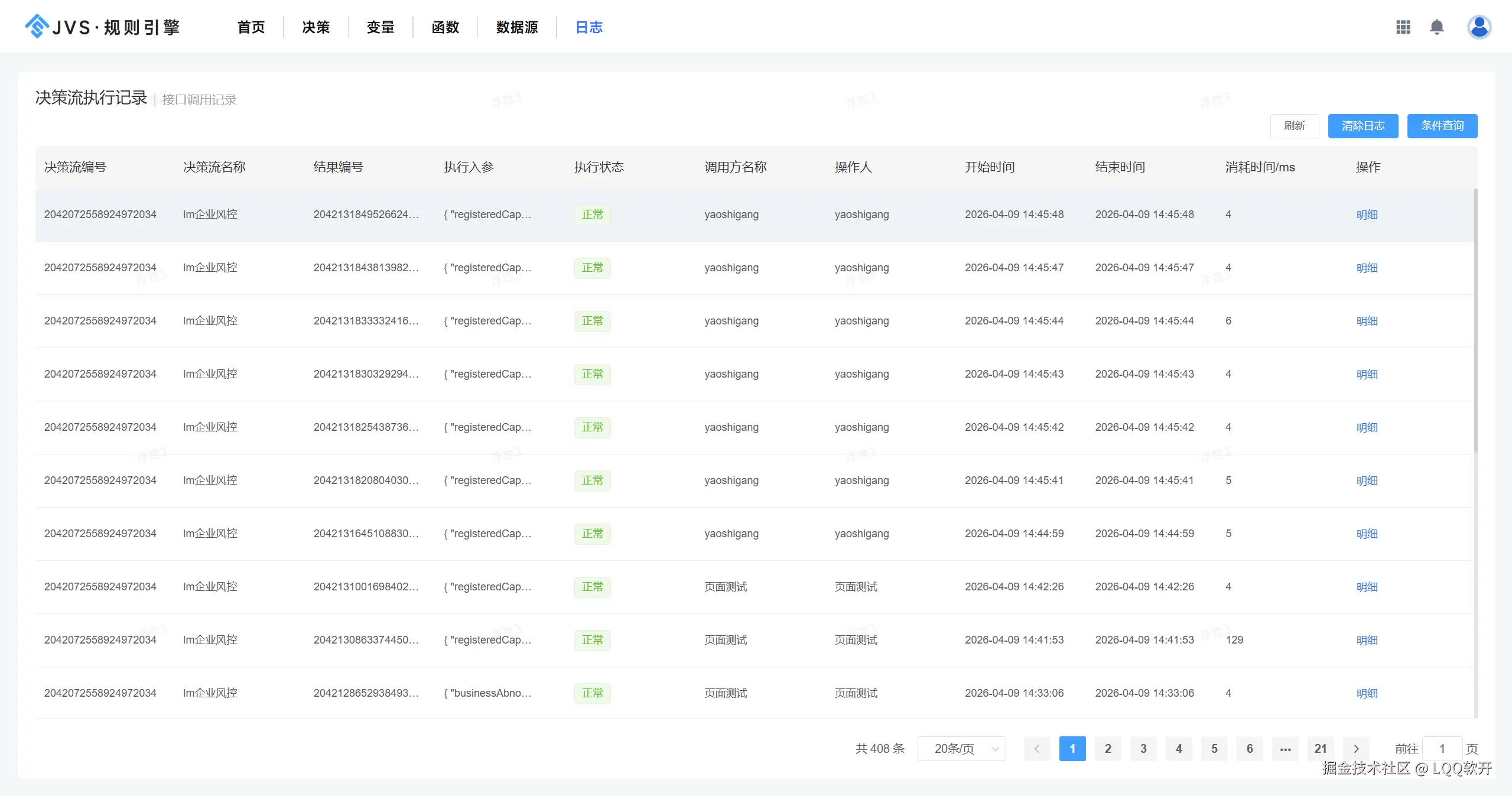This screenshot has width=1512, height=796.
Task: Go to page 21
Action: (x=1321, y=749)
